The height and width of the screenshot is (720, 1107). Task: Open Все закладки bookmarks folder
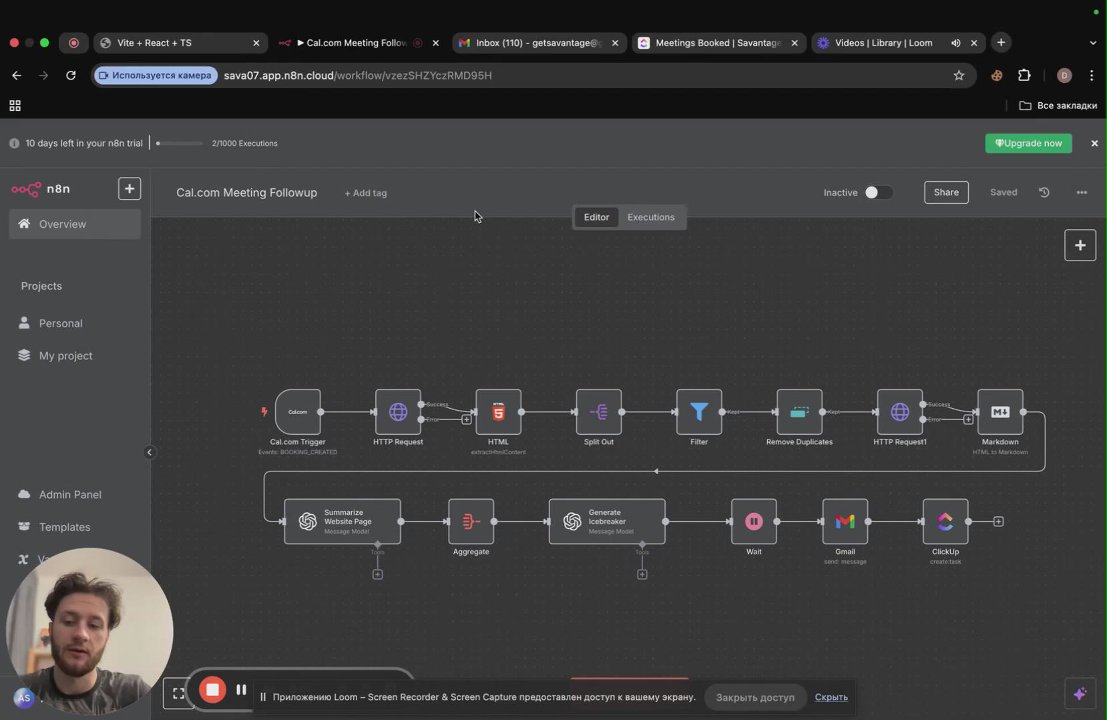pos(1058,106)
